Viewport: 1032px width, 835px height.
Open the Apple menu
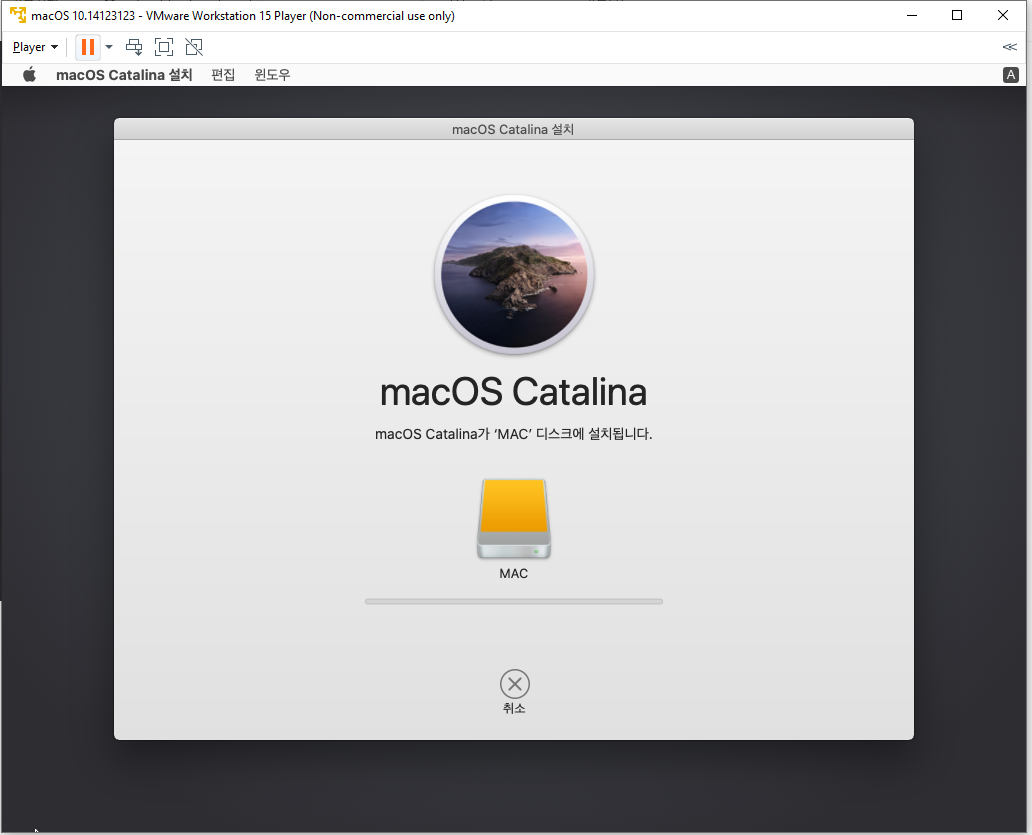[x=30, y=74]
